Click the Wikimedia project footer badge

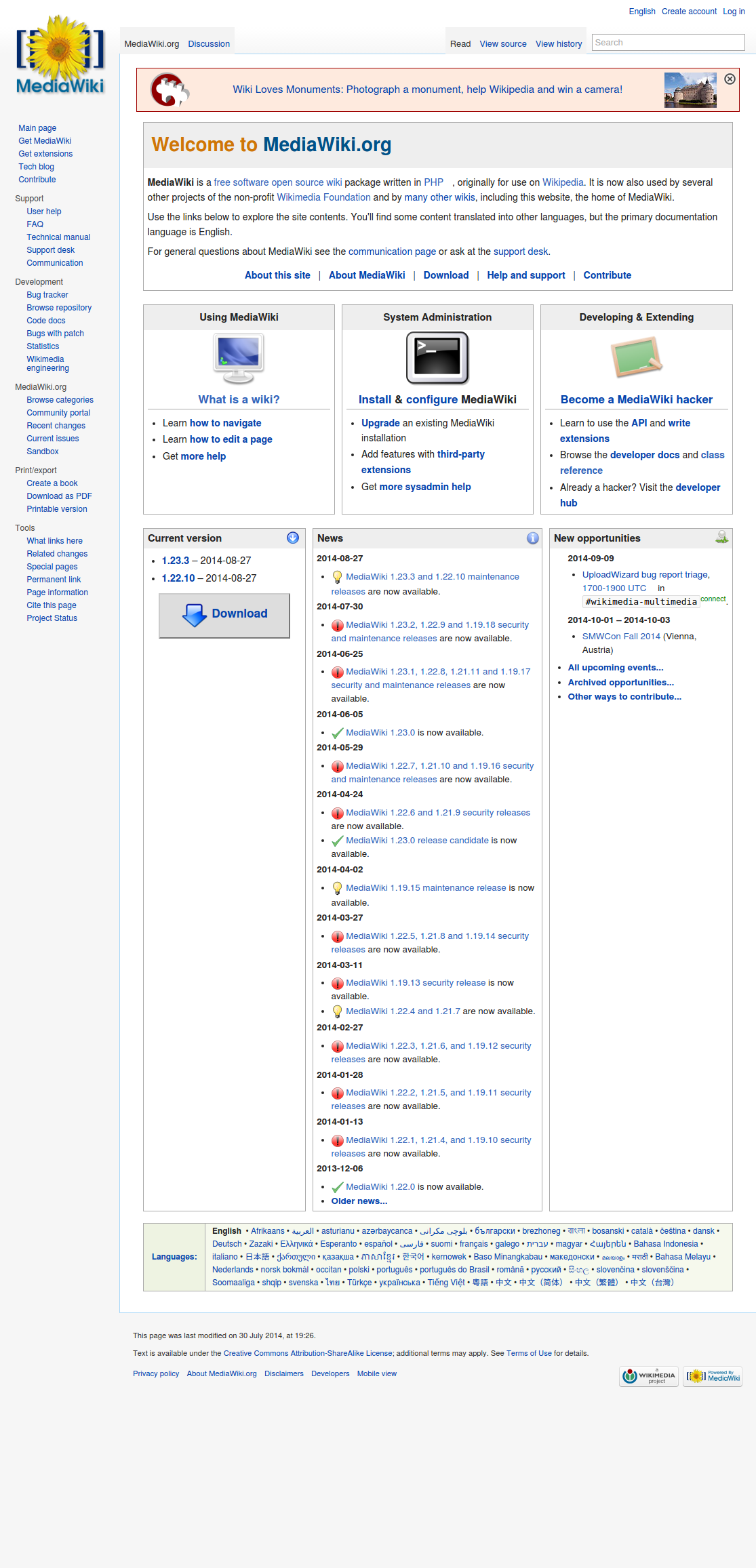(x=649, y=1376)
